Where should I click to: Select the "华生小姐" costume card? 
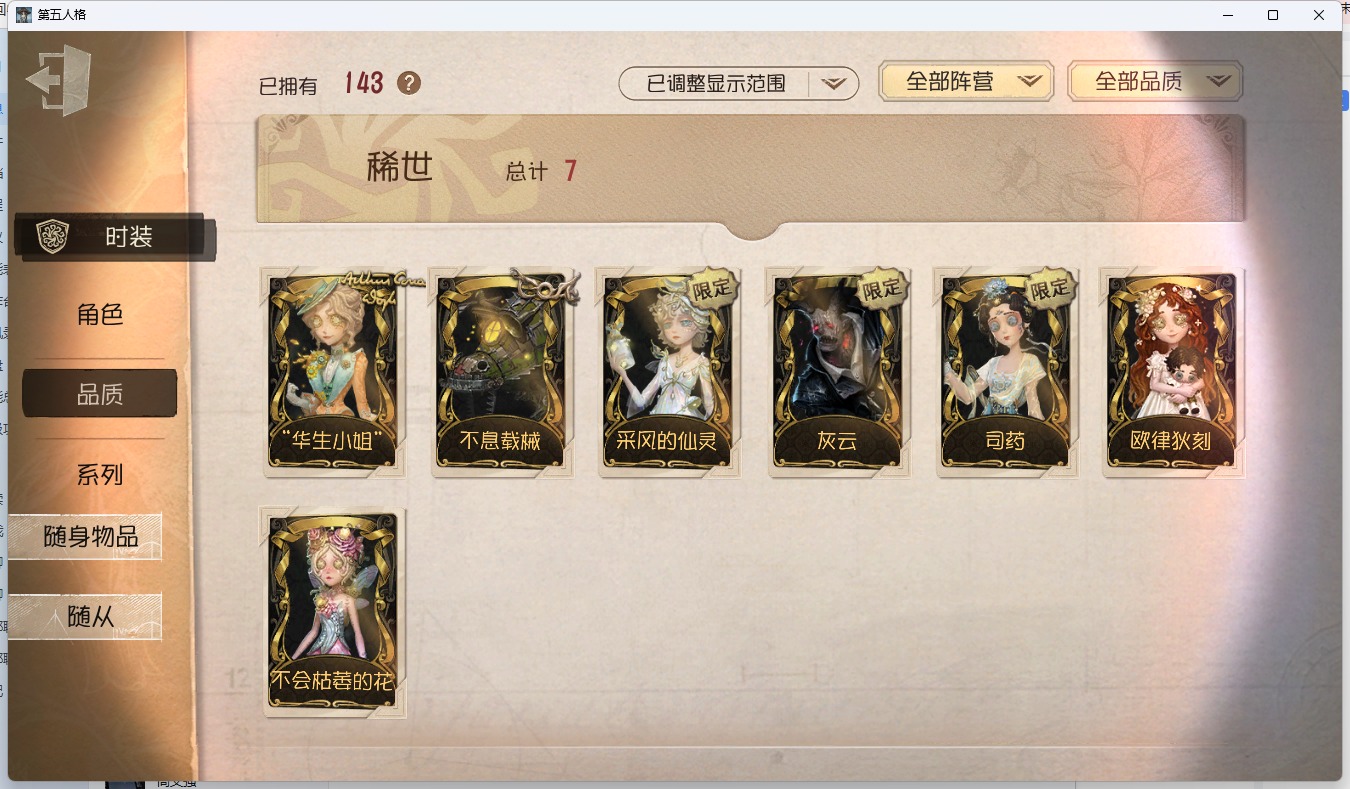coord(333,372)
